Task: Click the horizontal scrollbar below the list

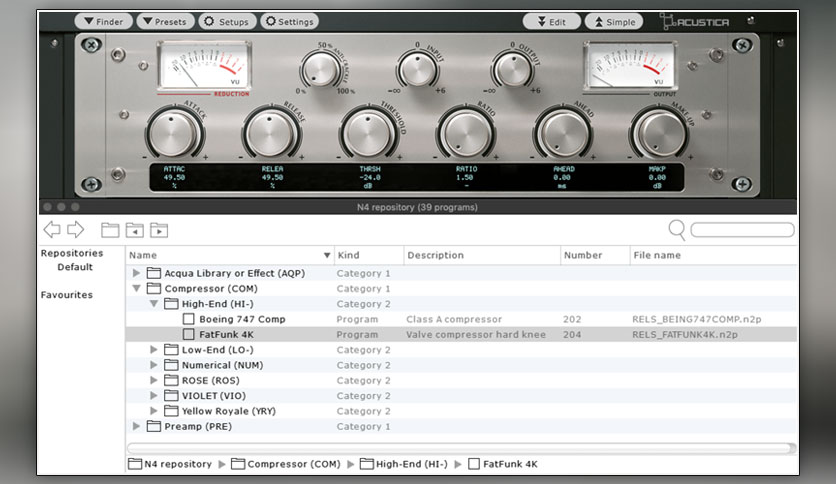Action: pos(461,448)
